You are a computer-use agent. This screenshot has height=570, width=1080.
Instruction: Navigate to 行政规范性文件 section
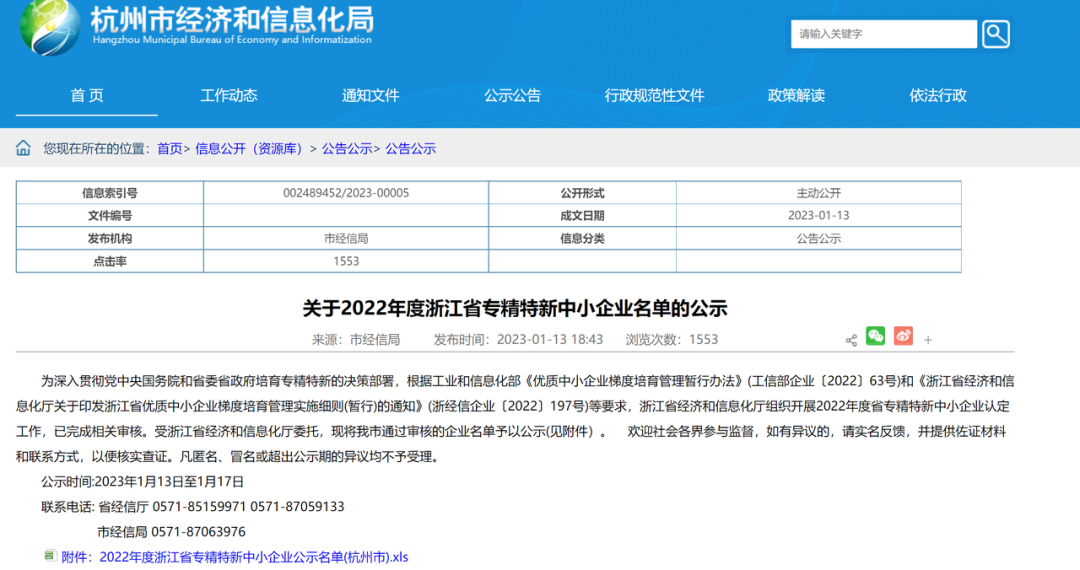[x=655, y=95]
